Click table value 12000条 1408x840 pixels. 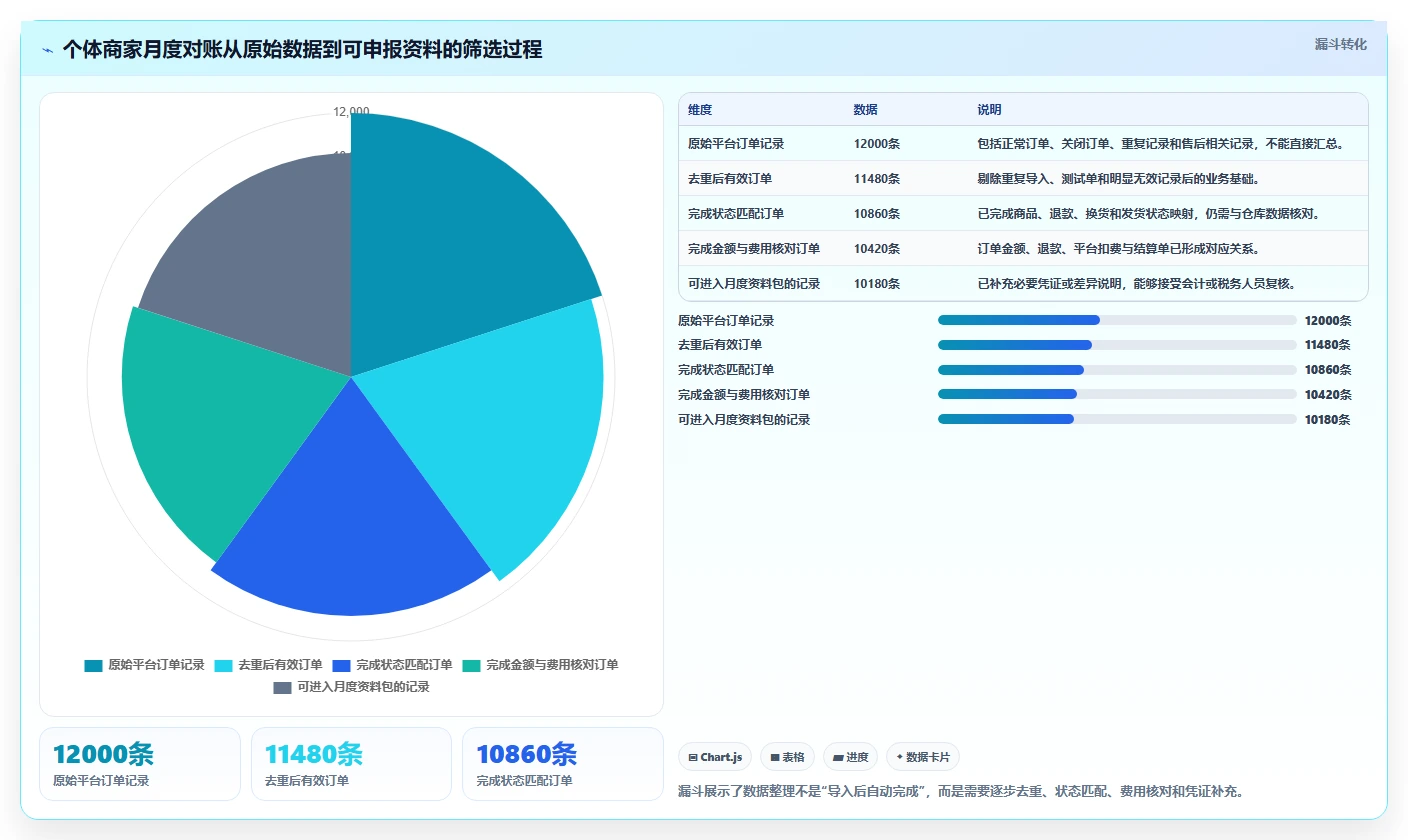(x=877, y=143)
